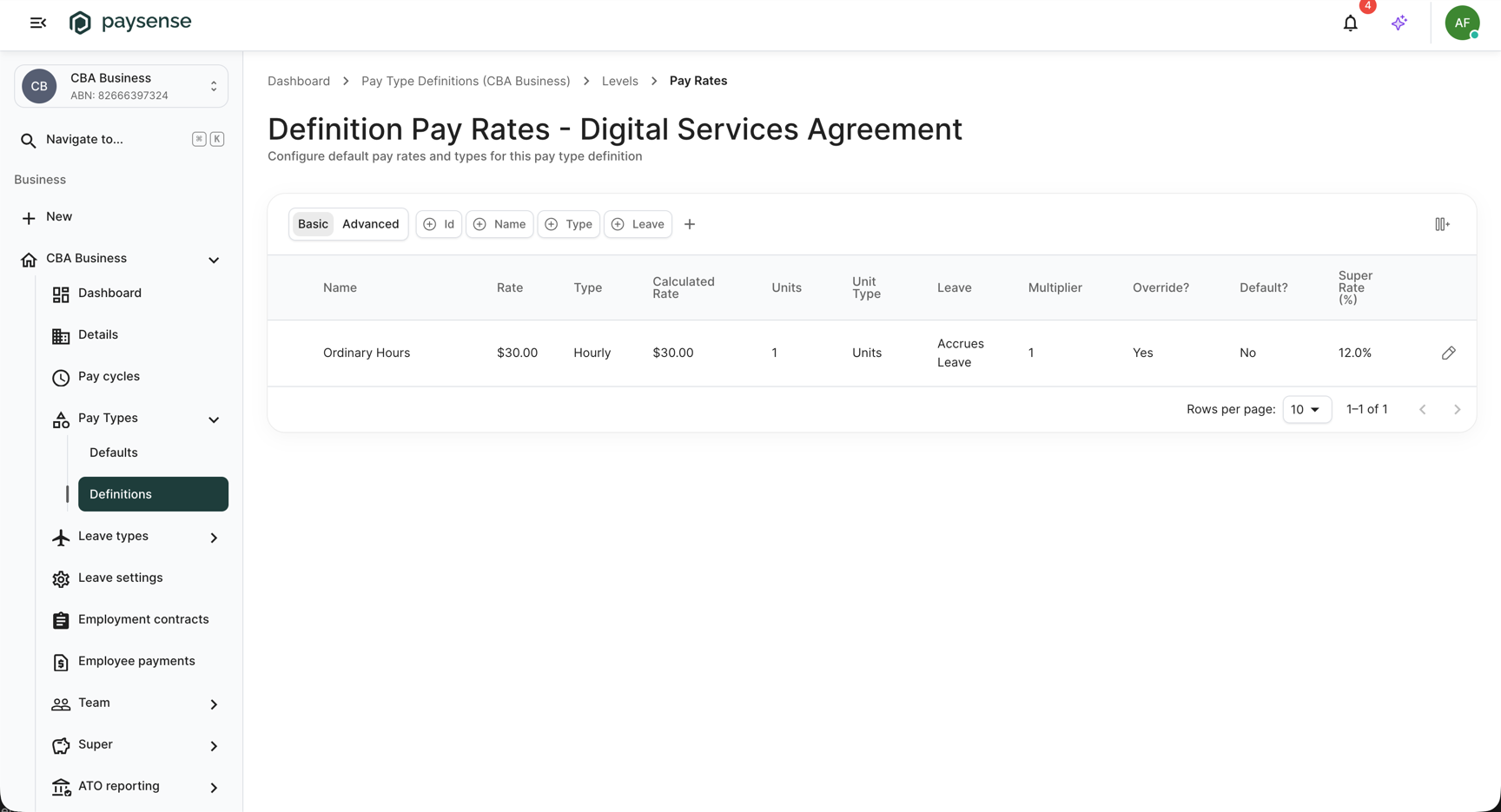Click the plus icon to add a filter
The width and height of the screenshot is (1501, 812).
690,224
